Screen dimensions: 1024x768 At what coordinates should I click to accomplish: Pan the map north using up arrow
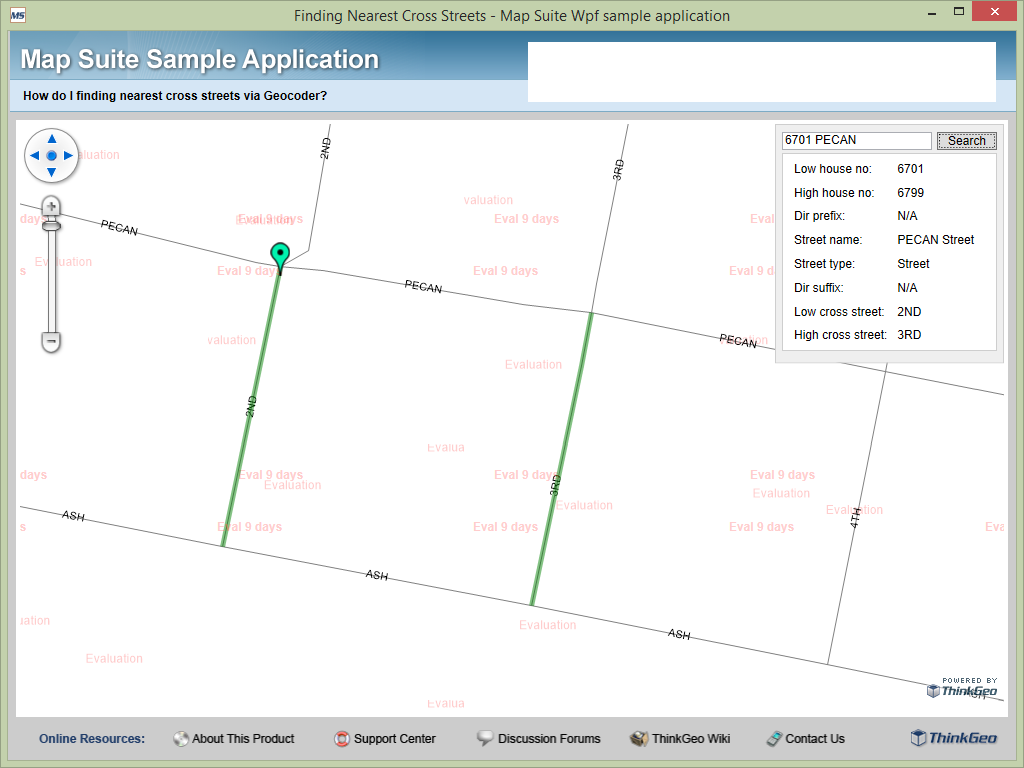point(51,141)
